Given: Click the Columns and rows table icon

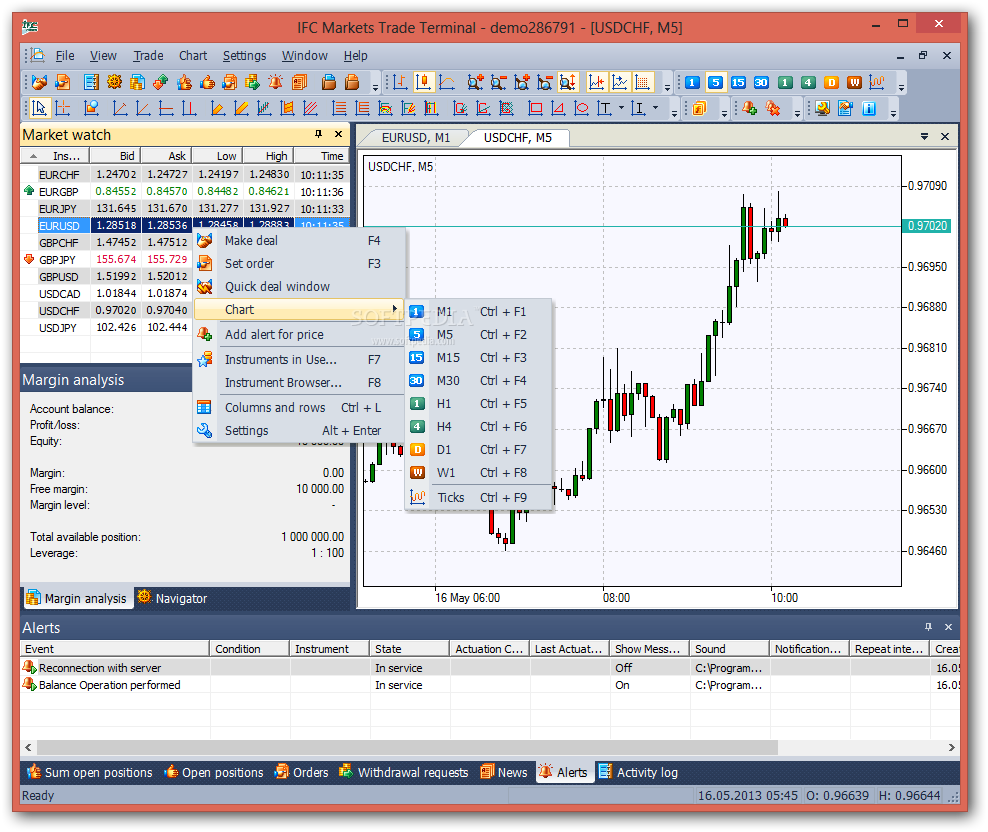Looking at the screenshot, I should pos(204,407).
